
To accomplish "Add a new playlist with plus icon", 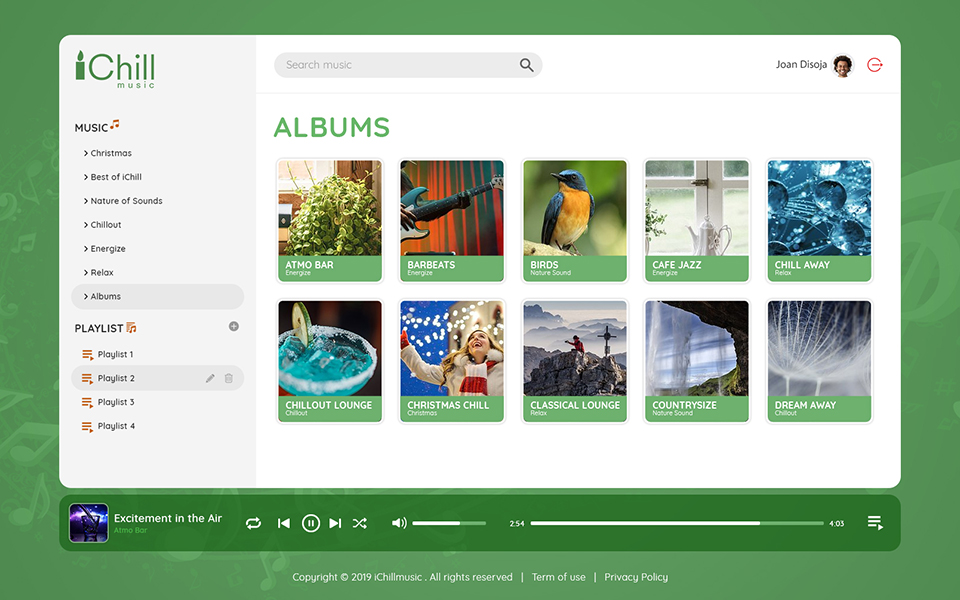I will pyautogui.click(x=234, y=326).
